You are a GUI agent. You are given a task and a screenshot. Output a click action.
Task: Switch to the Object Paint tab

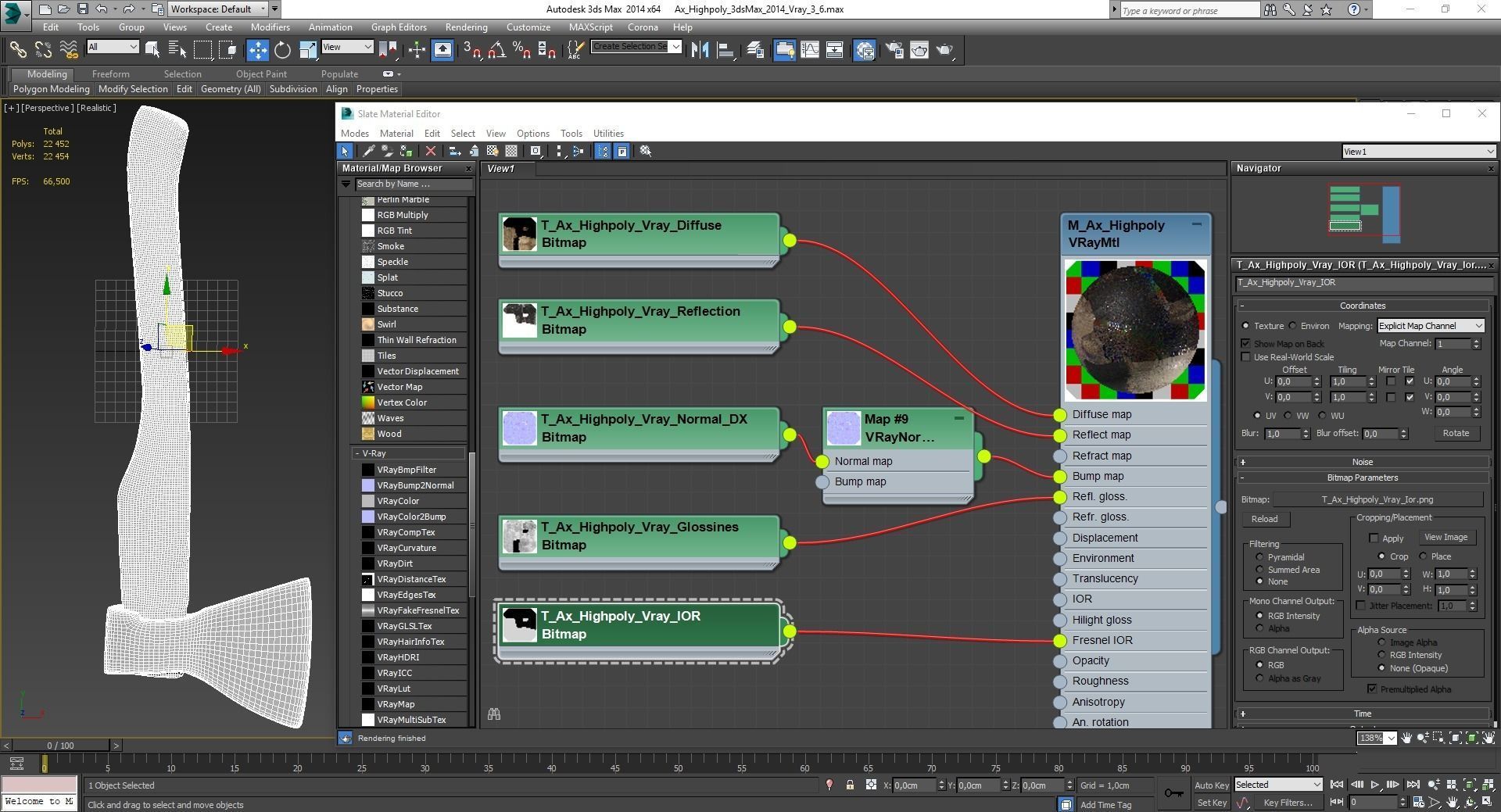[261, 74]
